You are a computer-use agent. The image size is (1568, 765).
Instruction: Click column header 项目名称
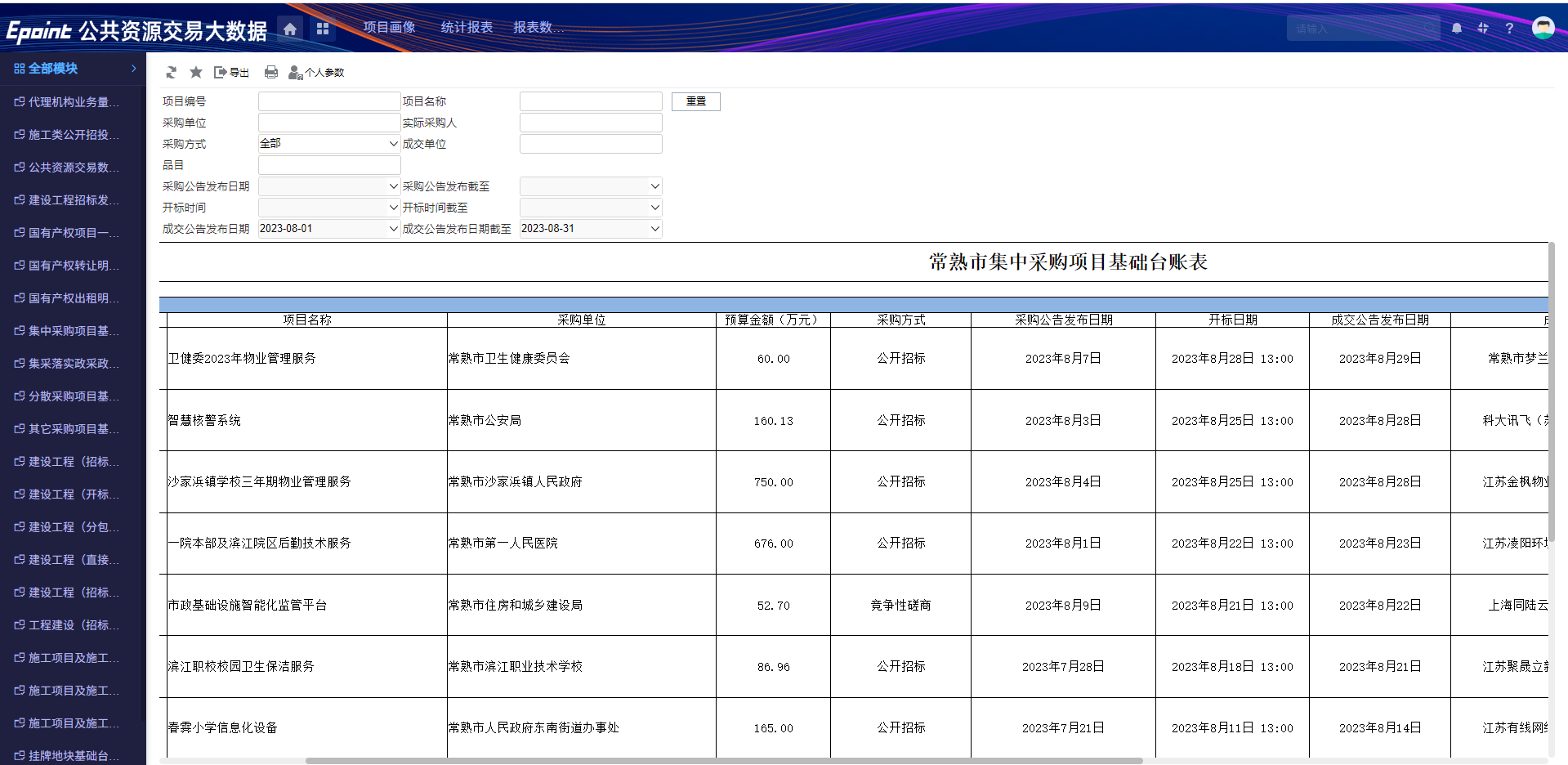[x=307, y=320]
